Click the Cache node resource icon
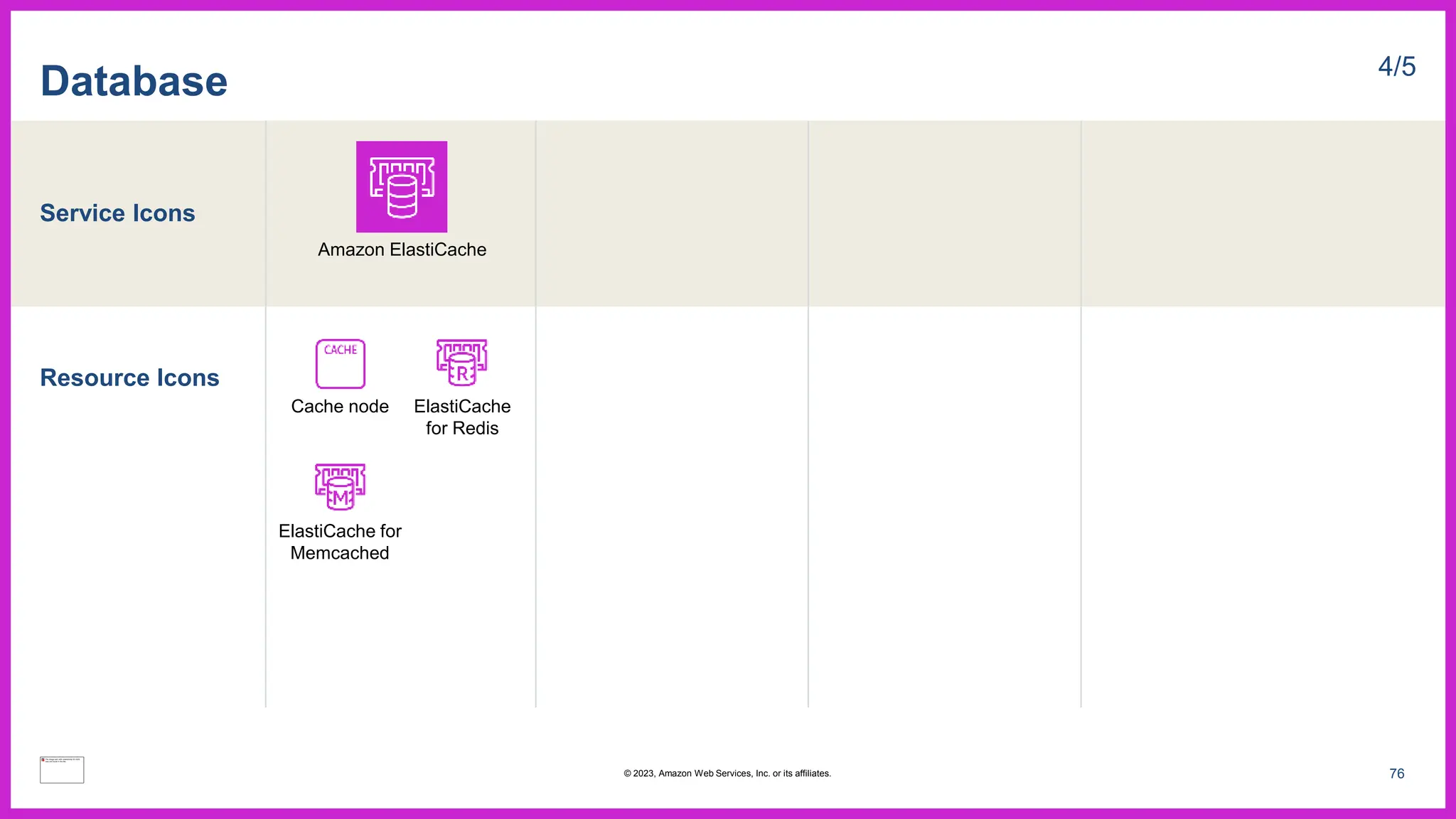 click(x=341, y=364)
